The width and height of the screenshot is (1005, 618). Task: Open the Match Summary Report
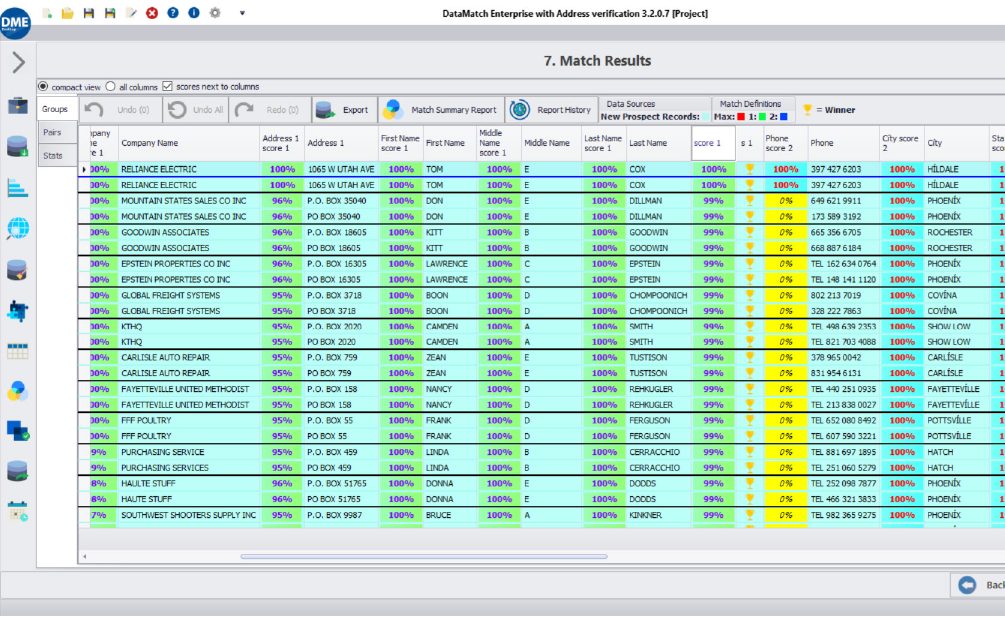441,110
